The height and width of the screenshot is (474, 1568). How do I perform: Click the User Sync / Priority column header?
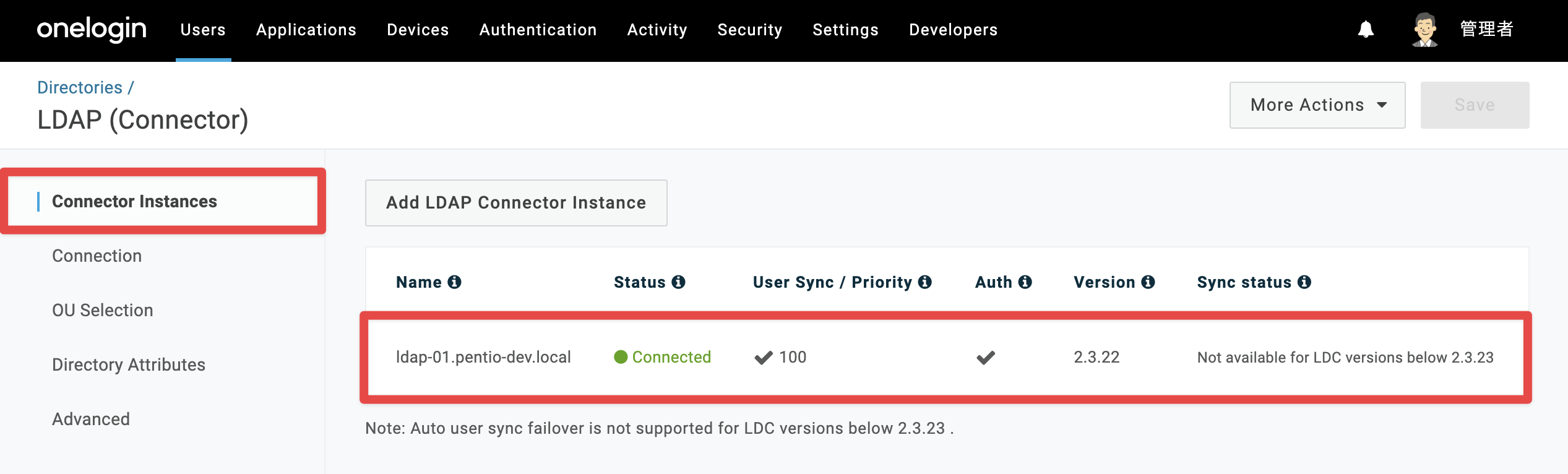tap(832, 282)
